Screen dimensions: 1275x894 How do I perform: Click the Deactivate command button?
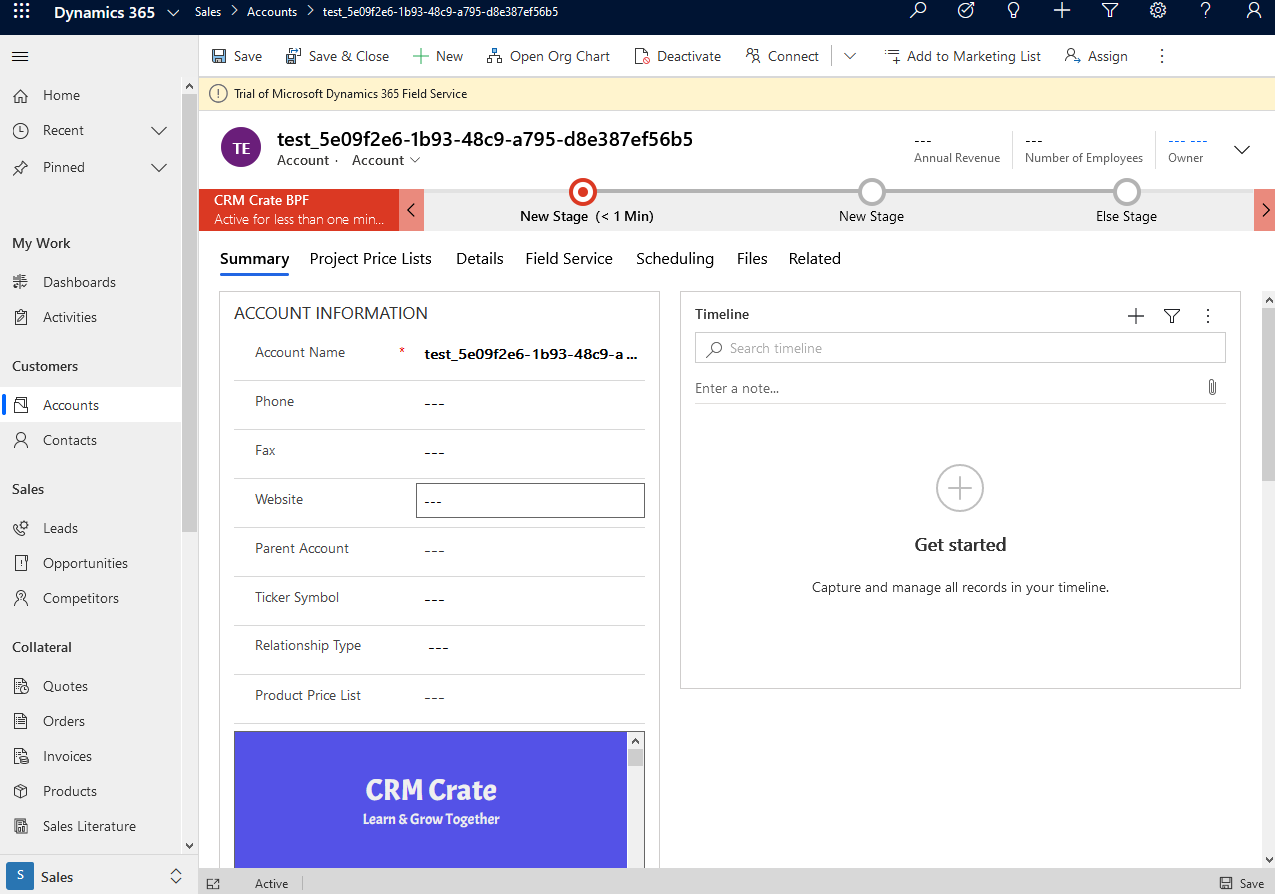tap(677, 56)
